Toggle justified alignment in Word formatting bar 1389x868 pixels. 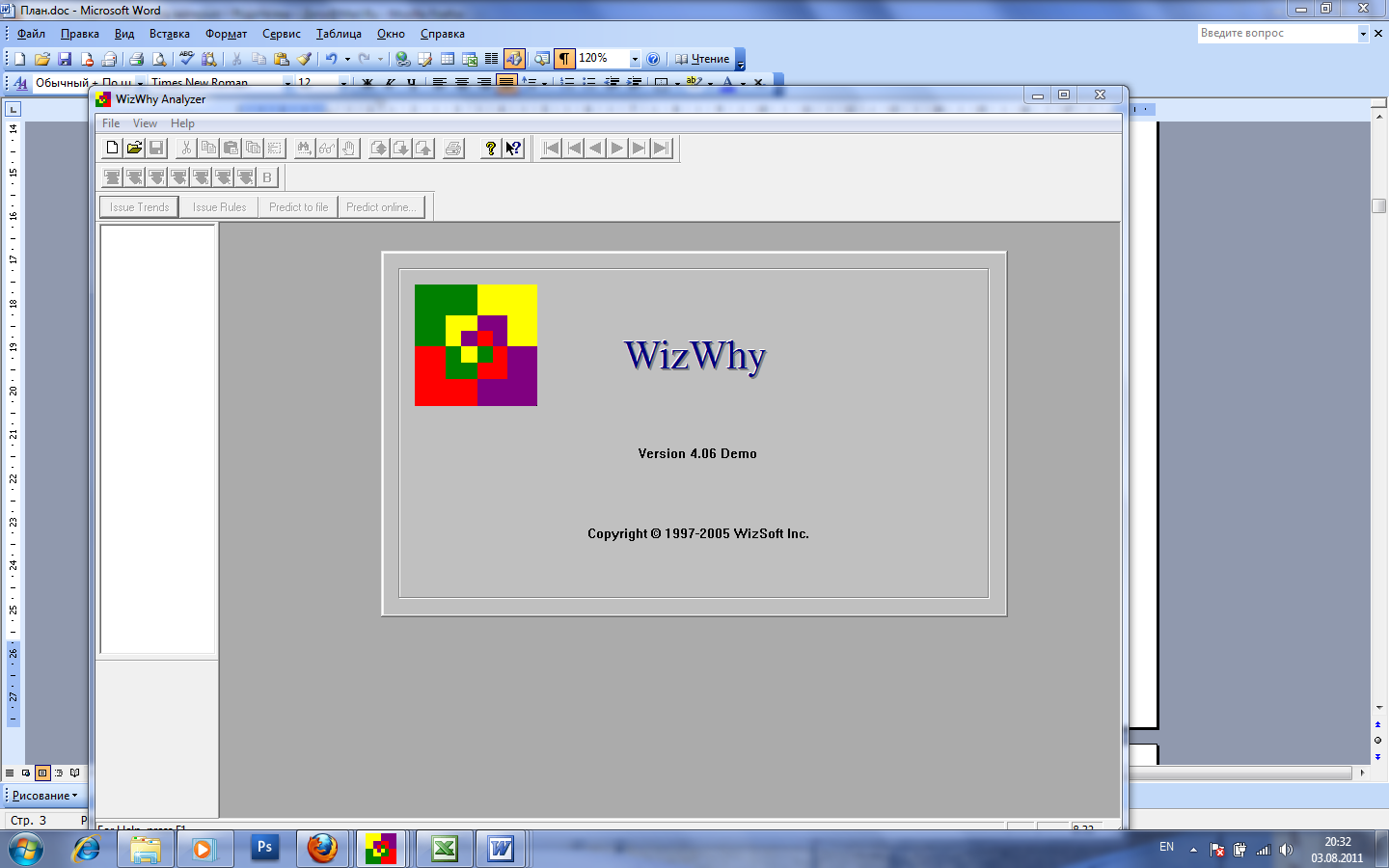point(506,82)
